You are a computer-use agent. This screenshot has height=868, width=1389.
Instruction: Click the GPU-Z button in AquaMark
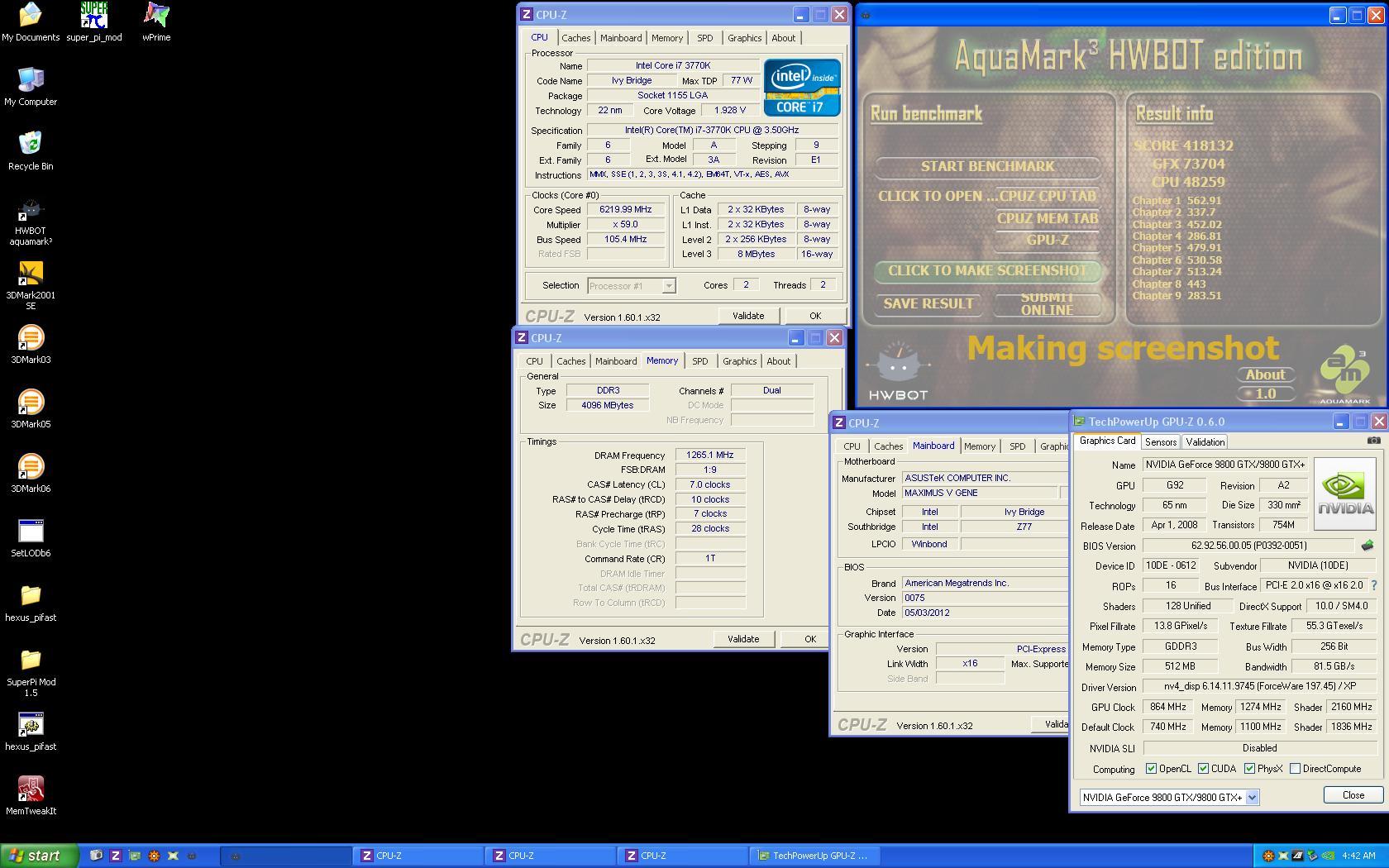[1048, 240]
